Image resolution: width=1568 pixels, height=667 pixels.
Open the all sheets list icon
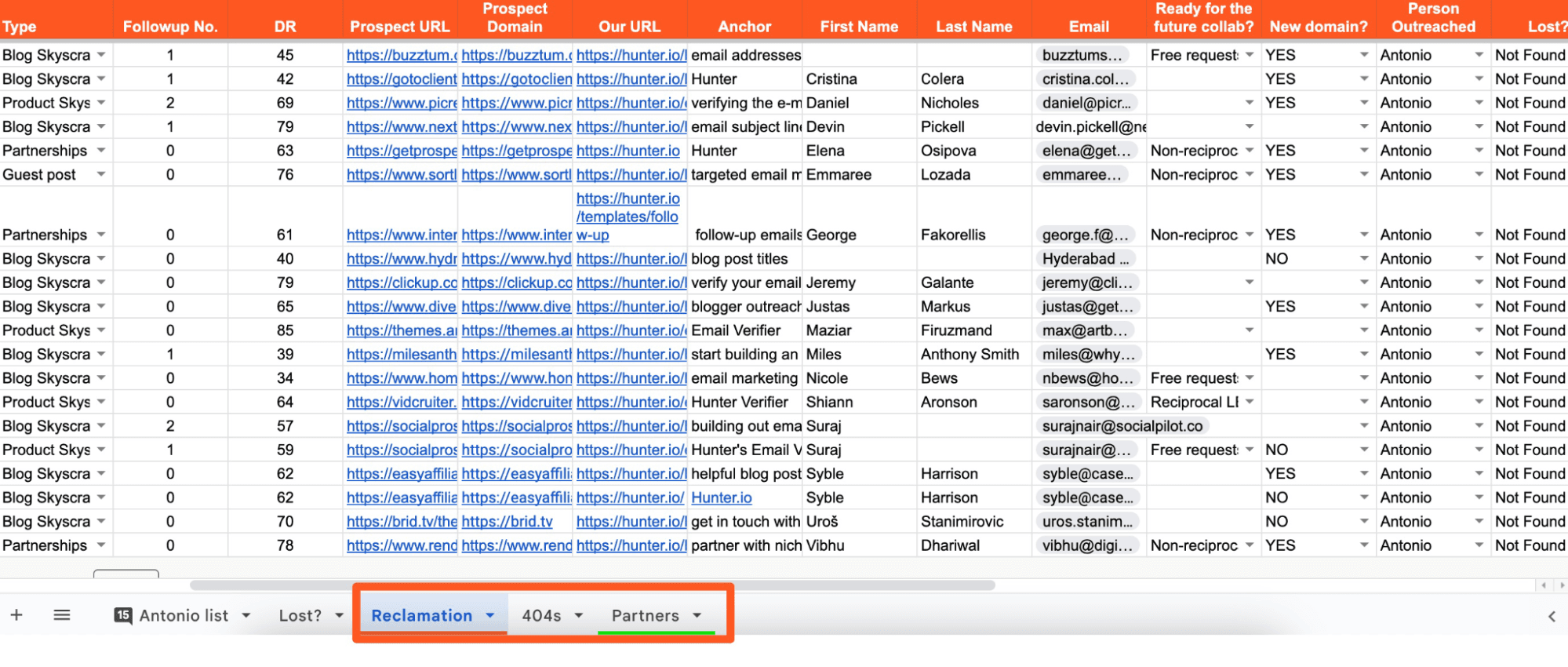tap(62, 615)
